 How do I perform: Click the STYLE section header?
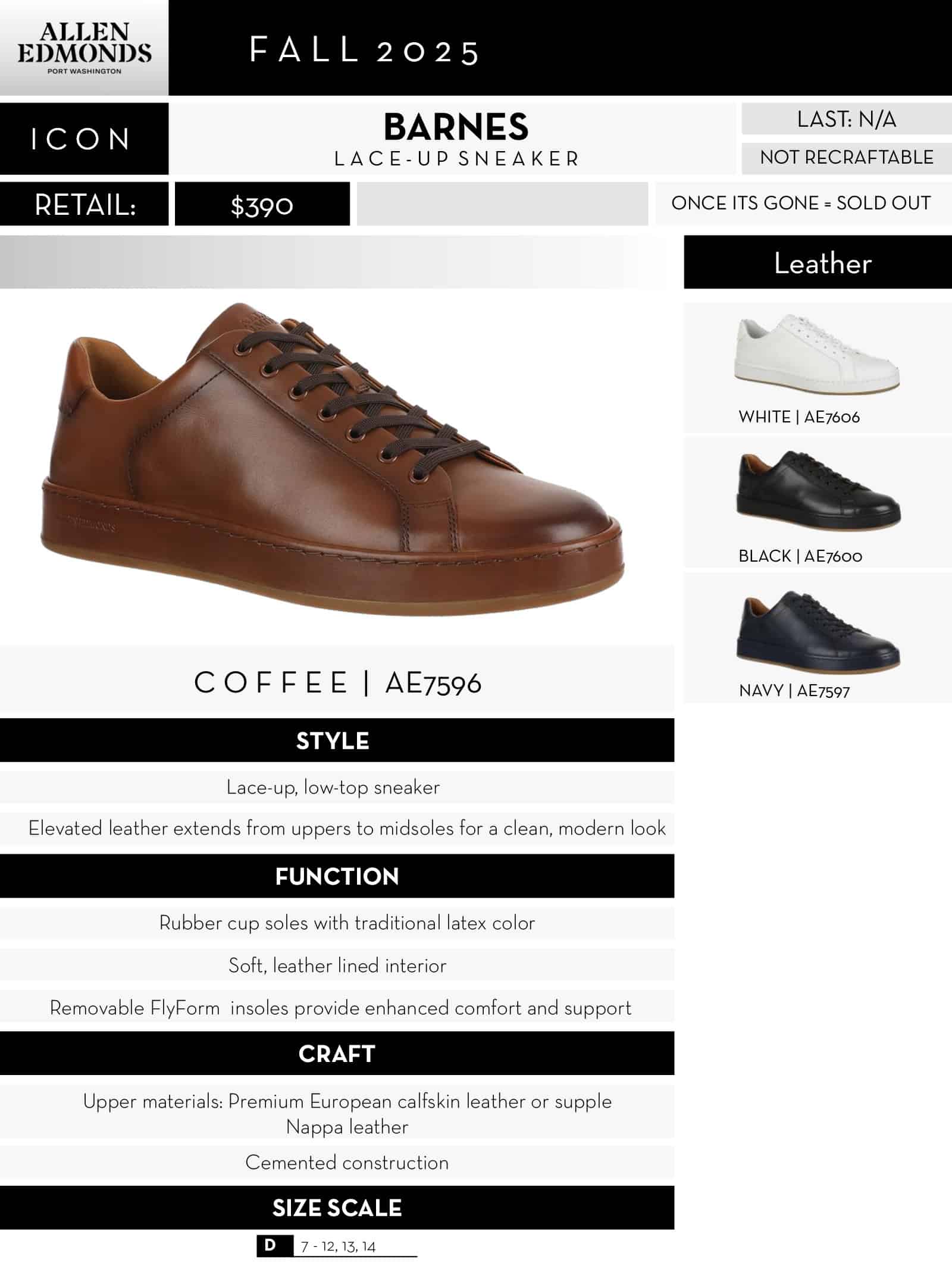(337, 740)
